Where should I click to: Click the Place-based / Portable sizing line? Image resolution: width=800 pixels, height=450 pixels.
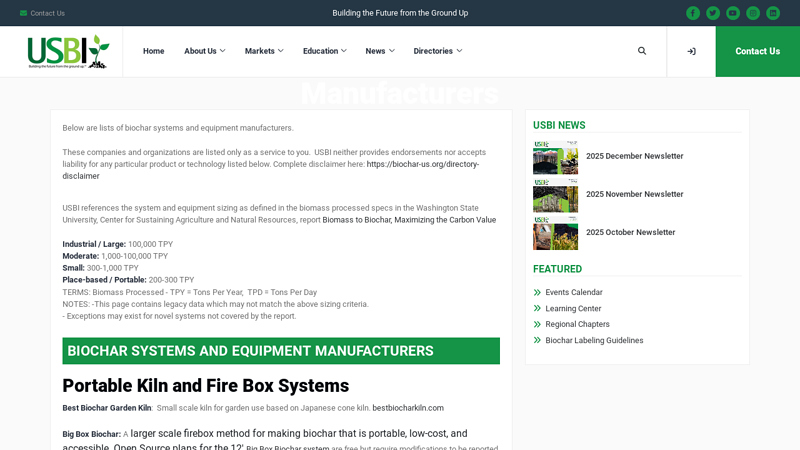(x=128, y=280)
